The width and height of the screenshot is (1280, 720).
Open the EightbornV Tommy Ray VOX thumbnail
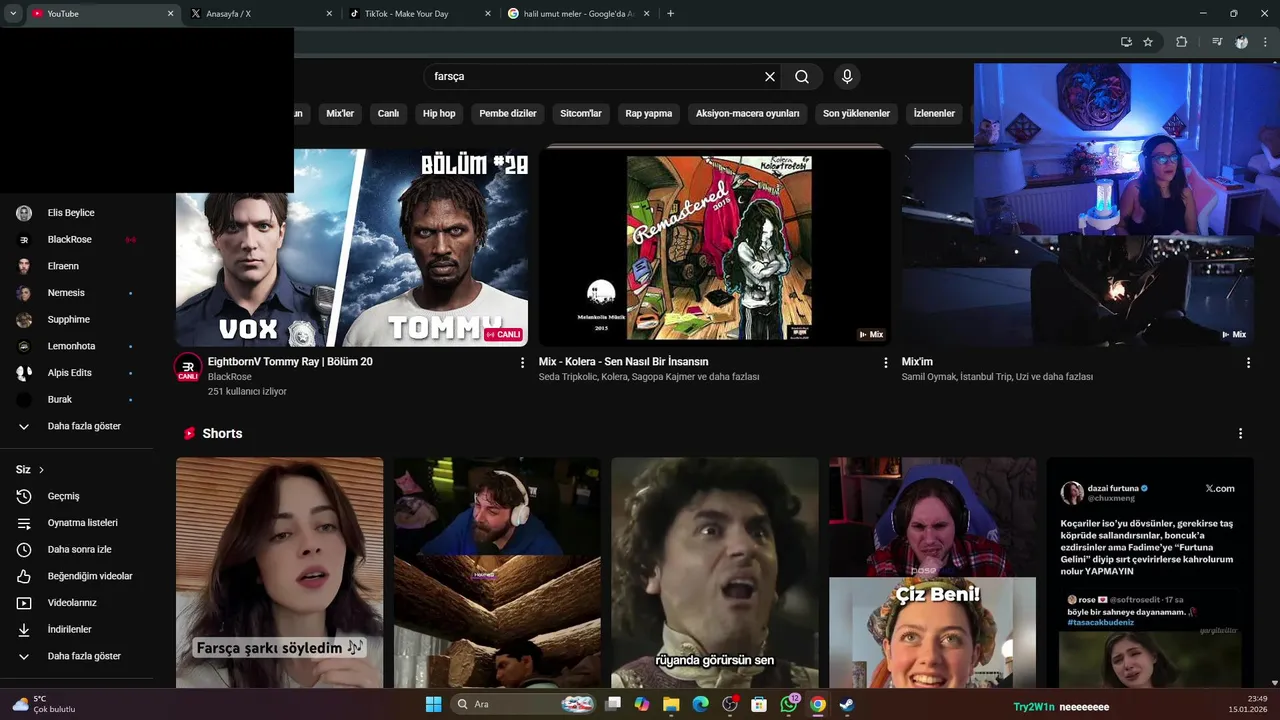pos(352,247)
